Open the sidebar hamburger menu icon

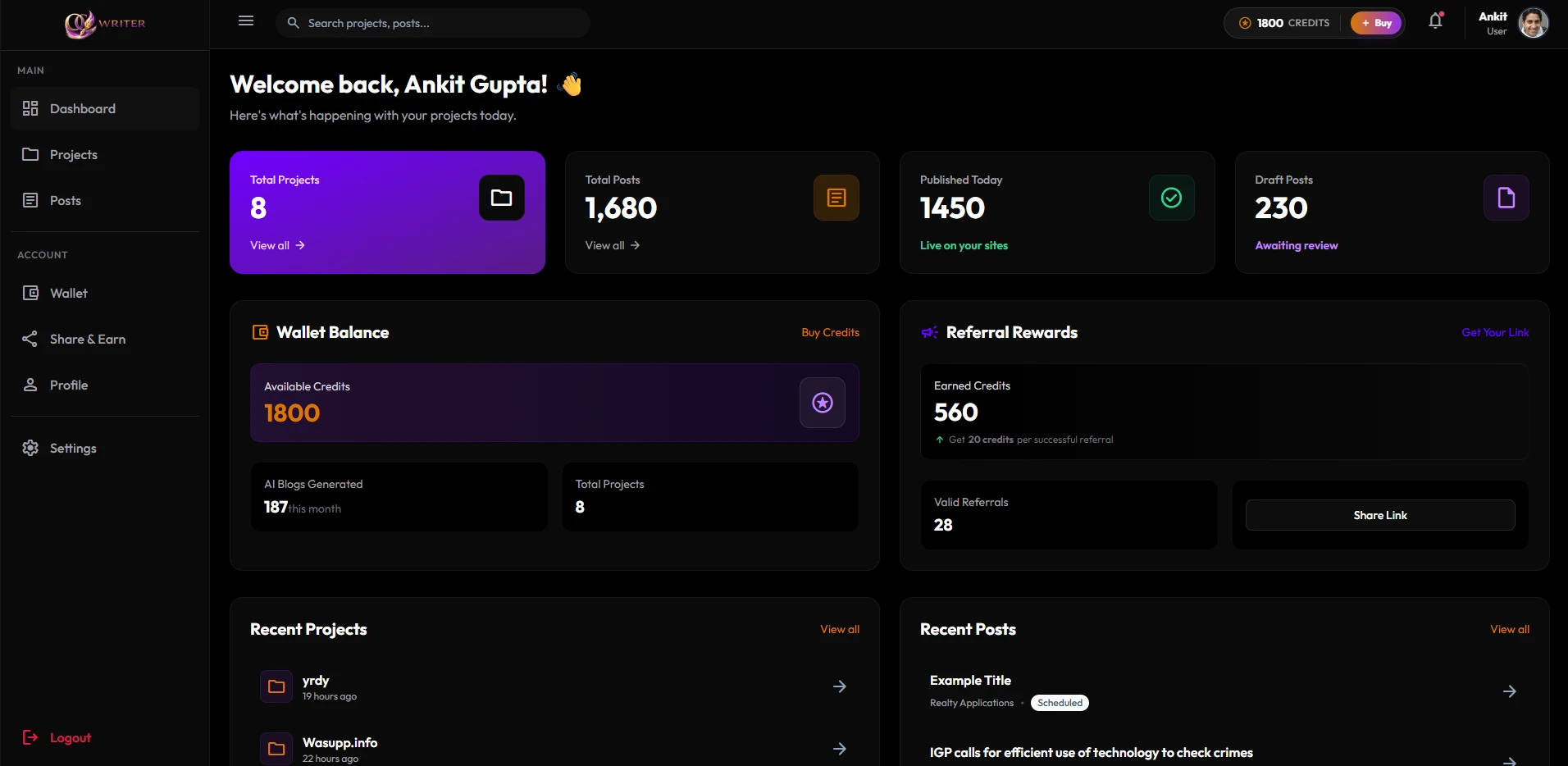click(245, 21)
